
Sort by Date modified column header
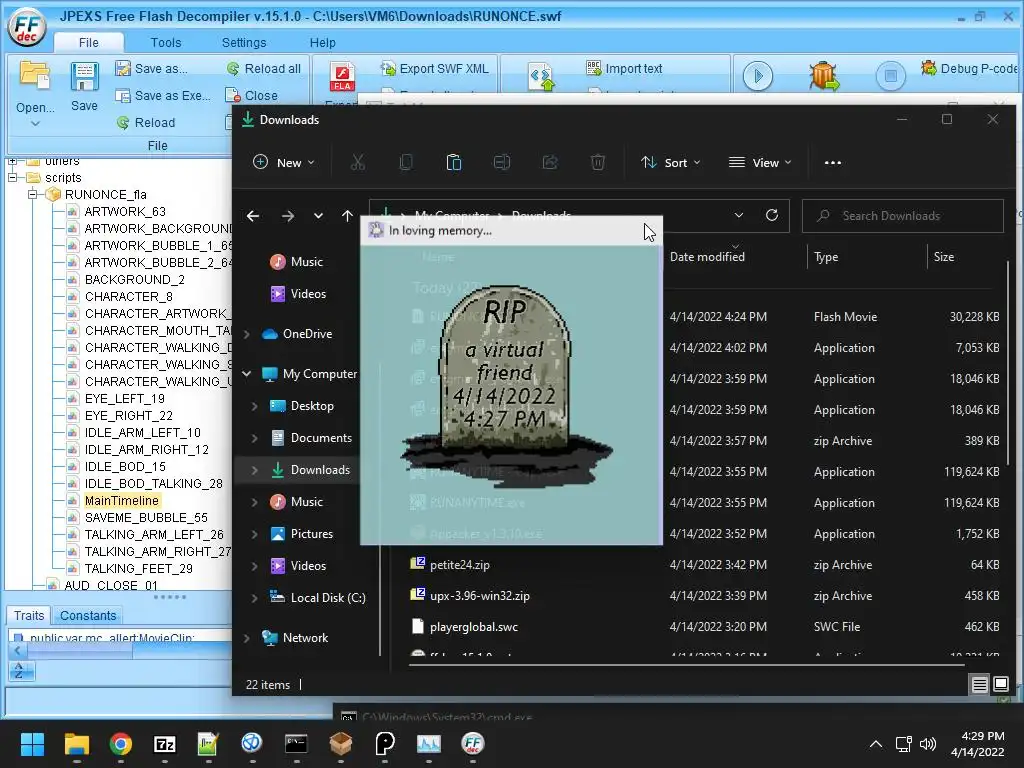click(x=707, y=257)
